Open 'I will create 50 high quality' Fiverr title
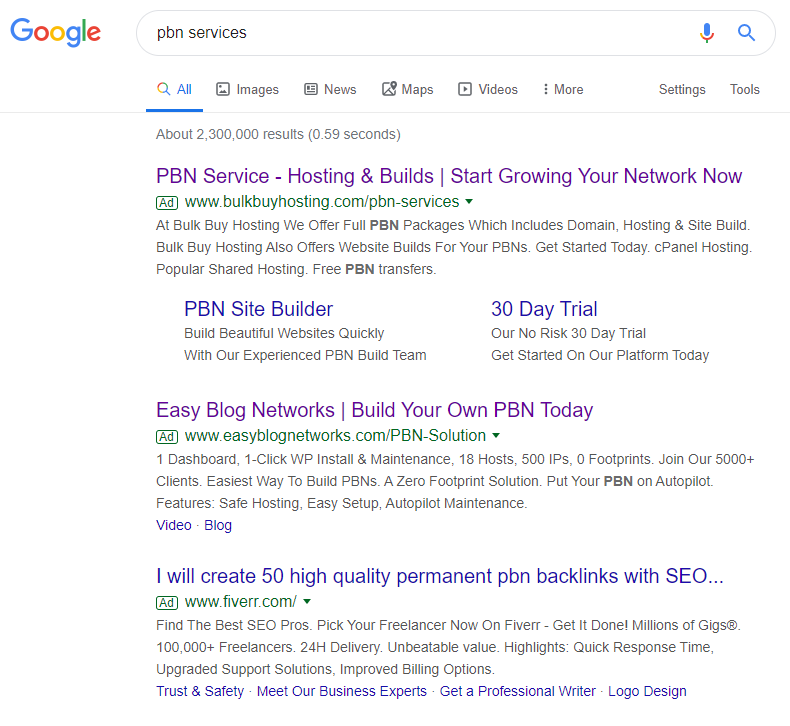 [440, 576]
